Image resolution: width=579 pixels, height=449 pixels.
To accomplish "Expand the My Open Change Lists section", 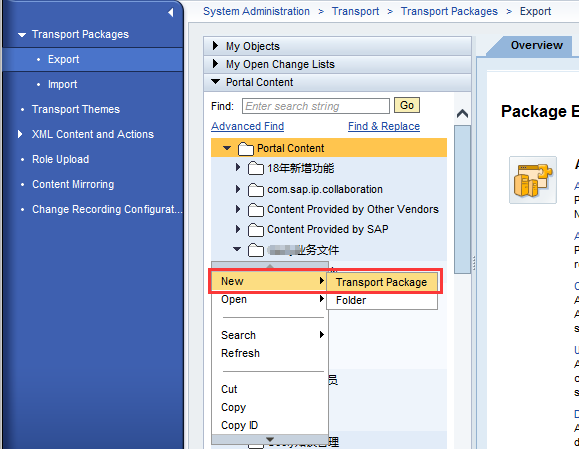I will pos(215,64).
